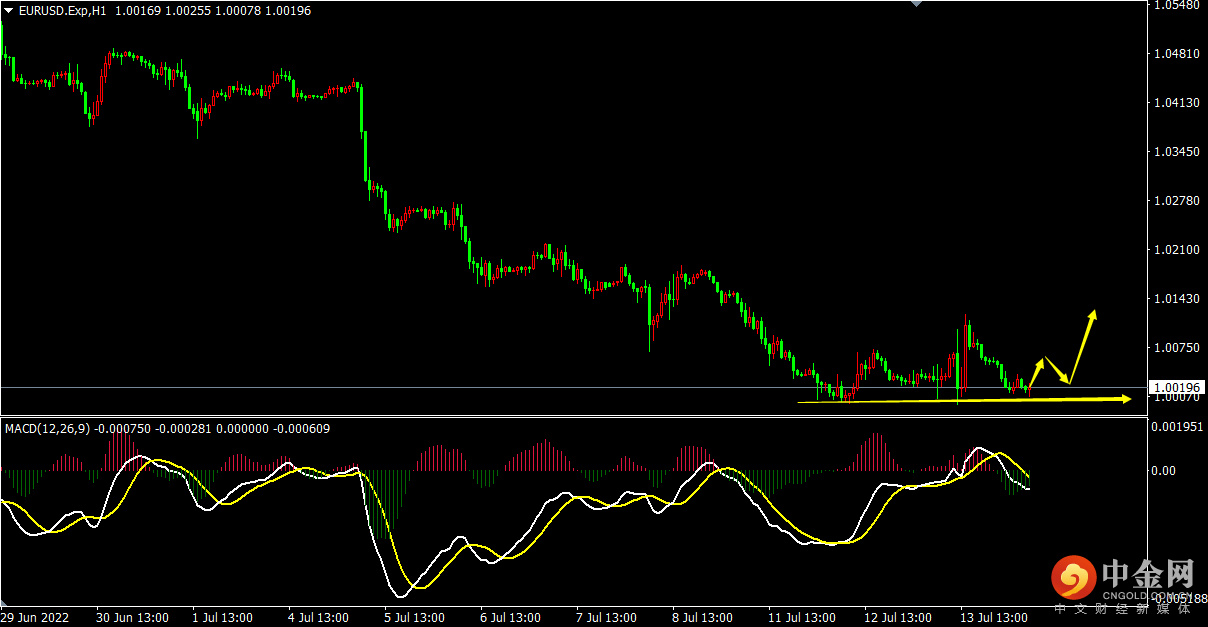Click the OHLC values 1.00169 1.00255 1.00078 1.00196
The height and width of the screenshot is (627, 1208).
click(213, 11)
